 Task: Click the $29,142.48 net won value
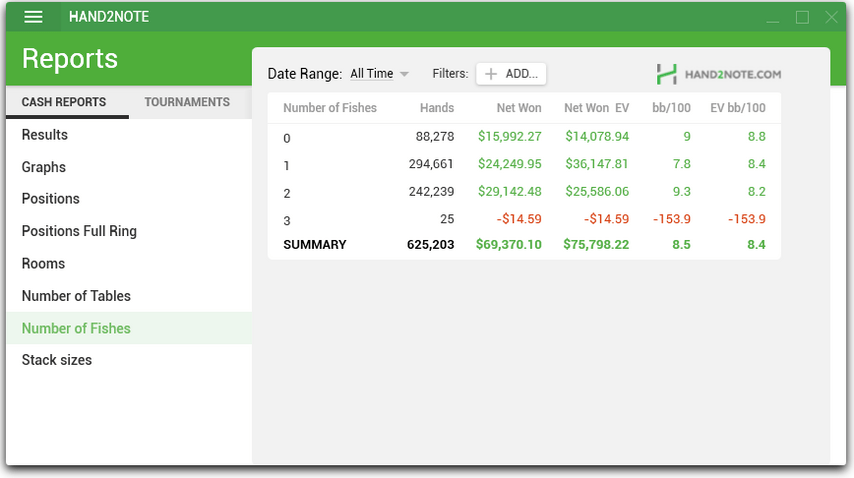pos(510,192)
